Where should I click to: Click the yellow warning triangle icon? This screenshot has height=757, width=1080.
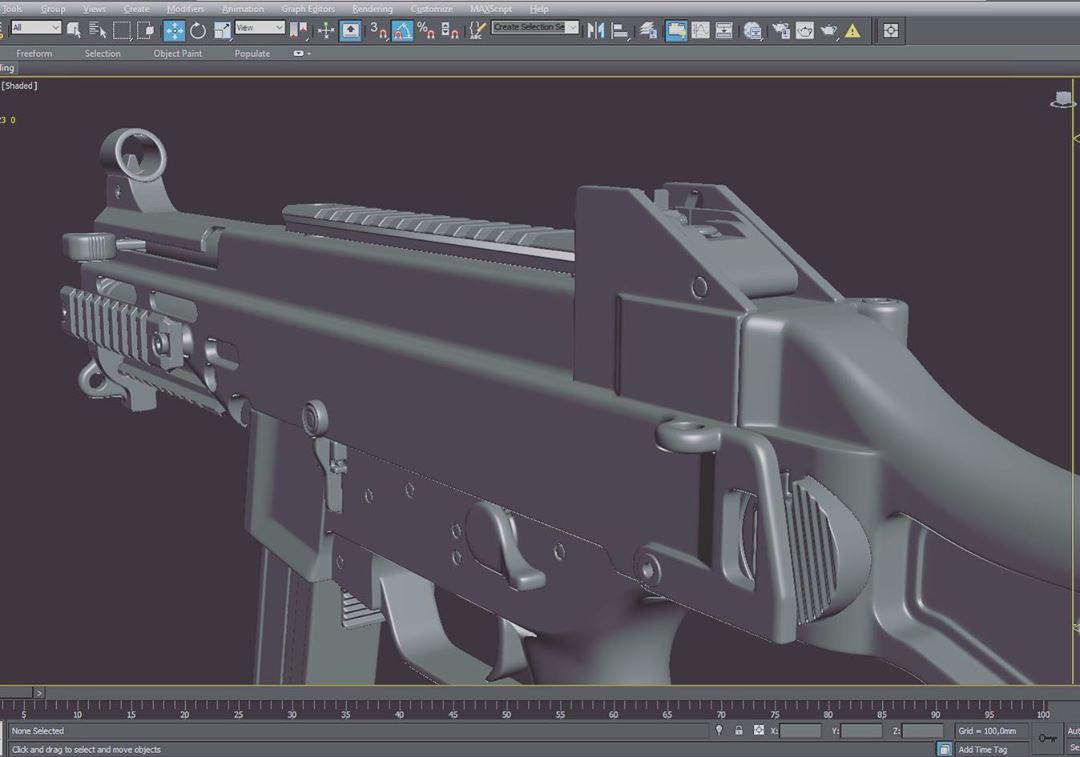[853, 31]
